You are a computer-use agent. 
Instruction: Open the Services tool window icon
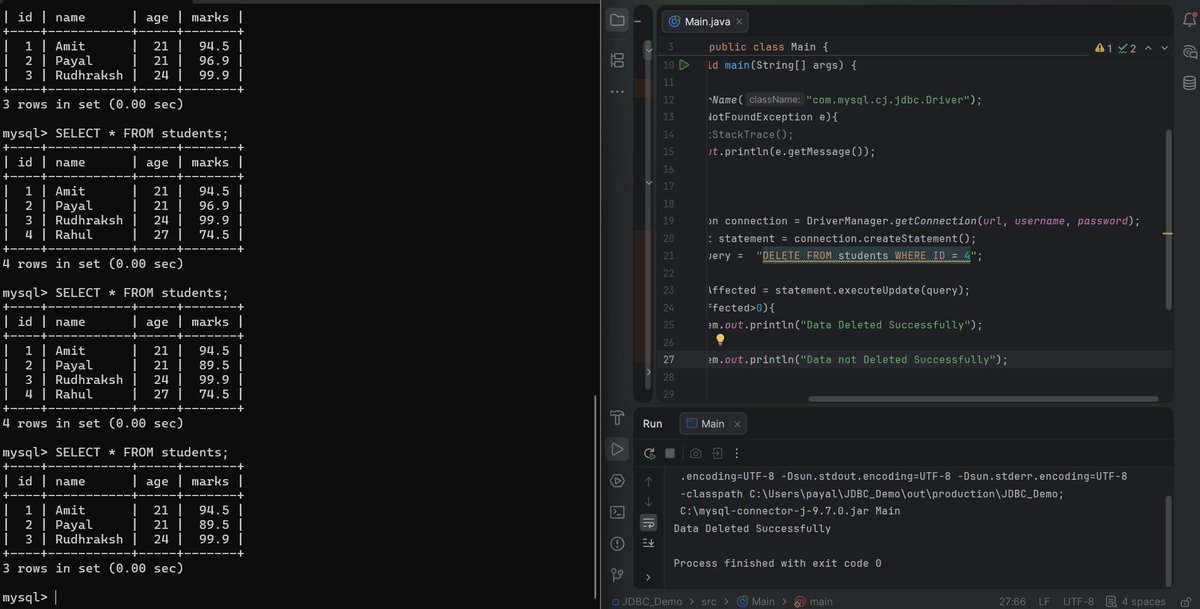pos(617,481)
